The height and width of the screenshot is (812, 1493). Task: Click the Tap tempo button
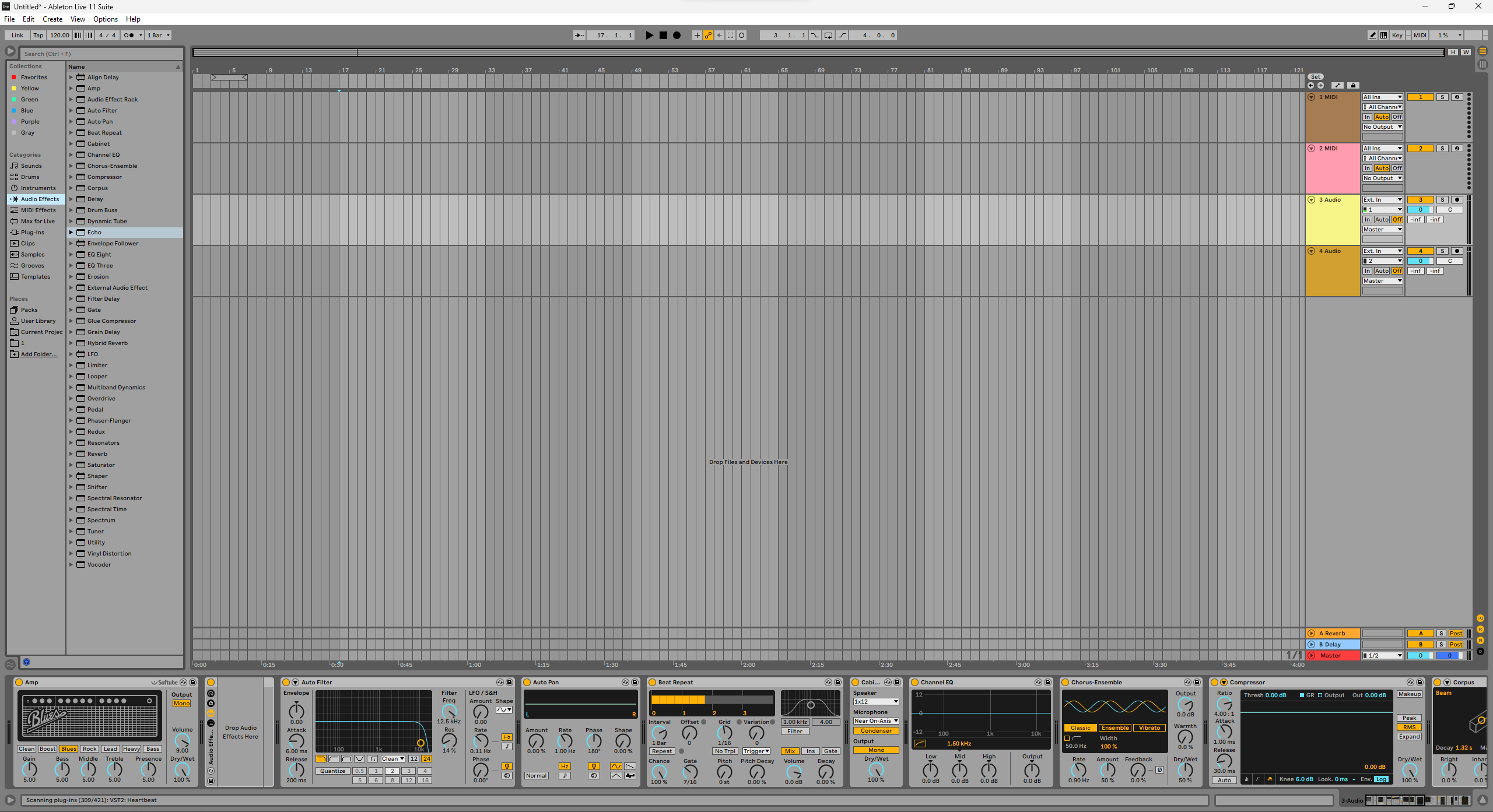38,35
